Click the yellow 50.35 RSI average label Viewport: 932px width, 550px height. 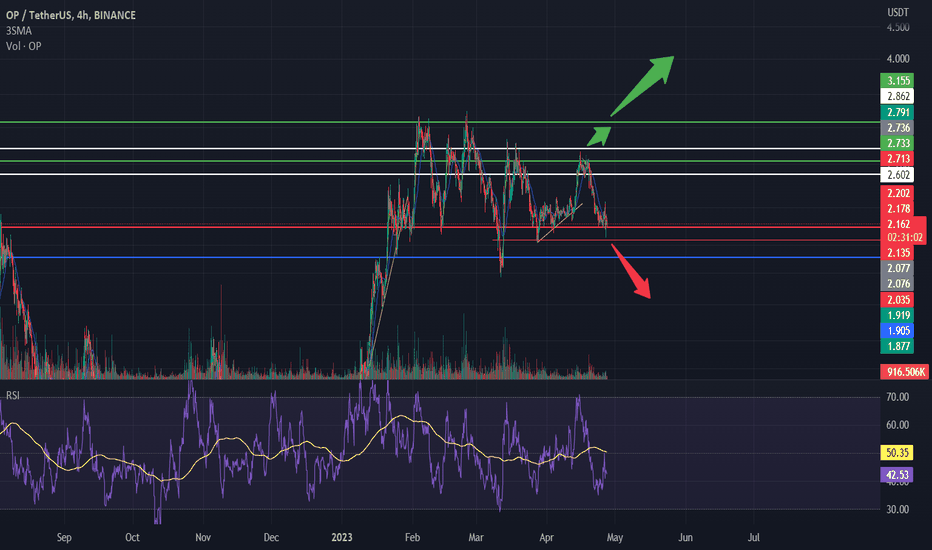[898, 453]
